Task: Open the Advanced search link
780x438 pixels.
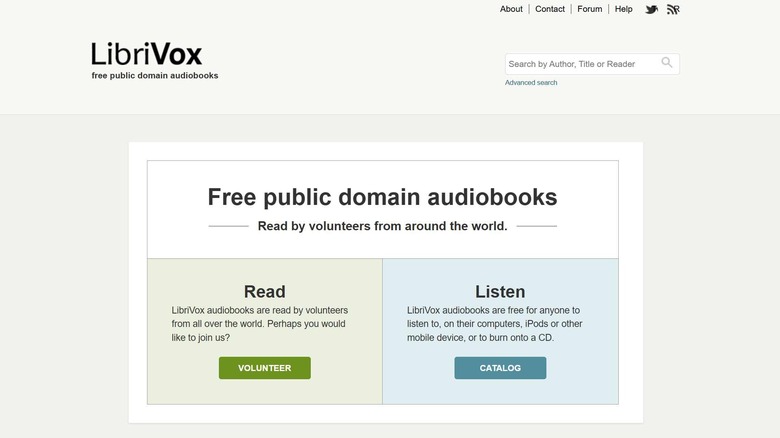Action: tap(531, 83)
